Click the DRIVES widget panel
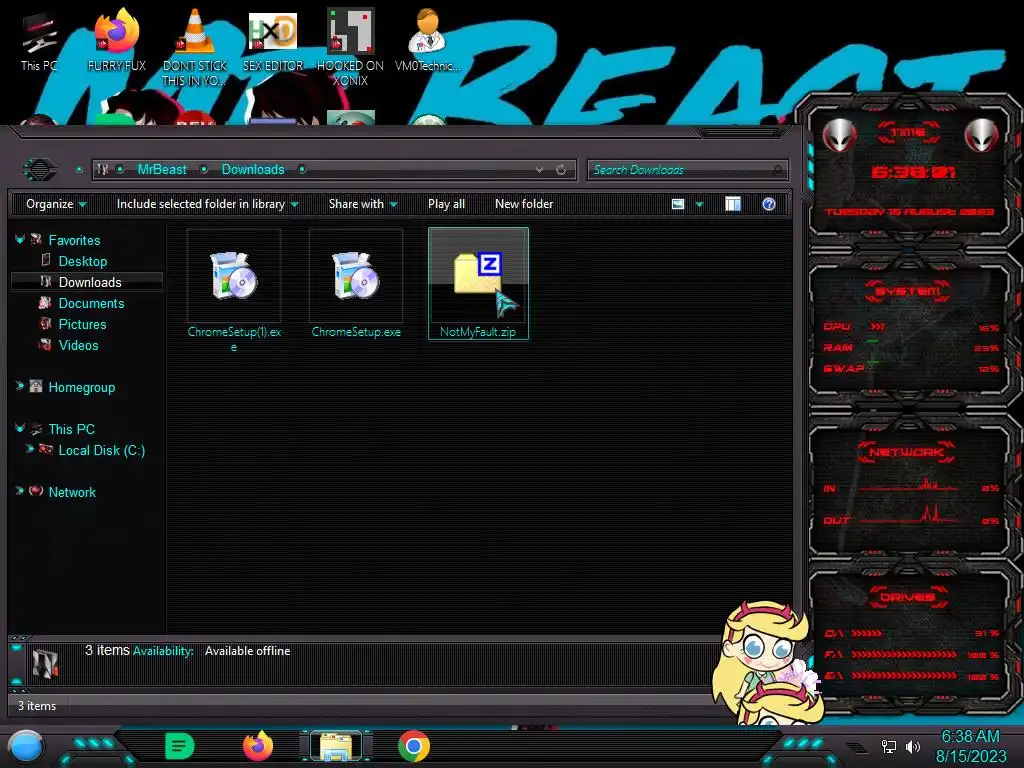The width and height of the screenshot is (1024, 768). [909, 641]
